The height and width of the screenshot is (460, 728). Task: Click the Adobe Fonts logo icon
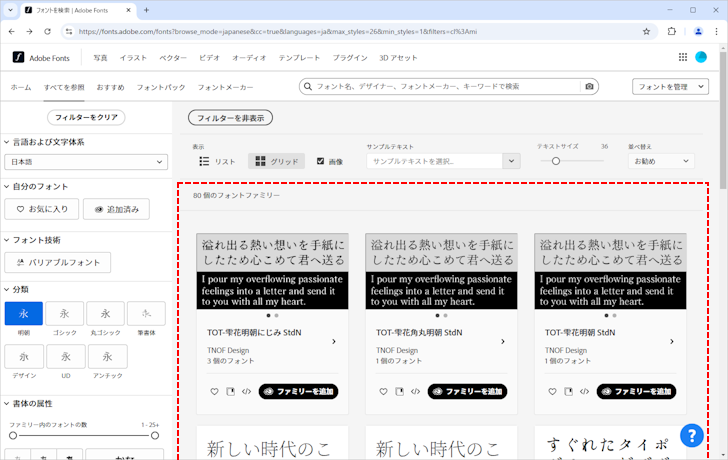click(18, 57)
